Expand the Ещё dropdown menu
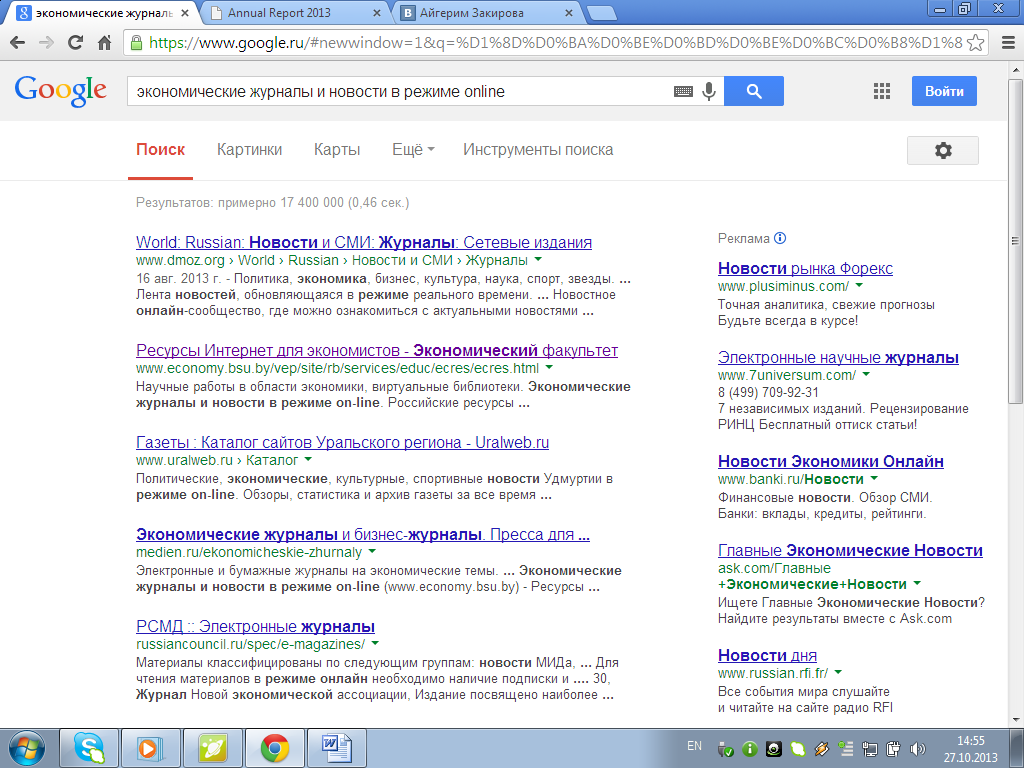The width and height of the screenshot is (1024, 768). (413, 150)
